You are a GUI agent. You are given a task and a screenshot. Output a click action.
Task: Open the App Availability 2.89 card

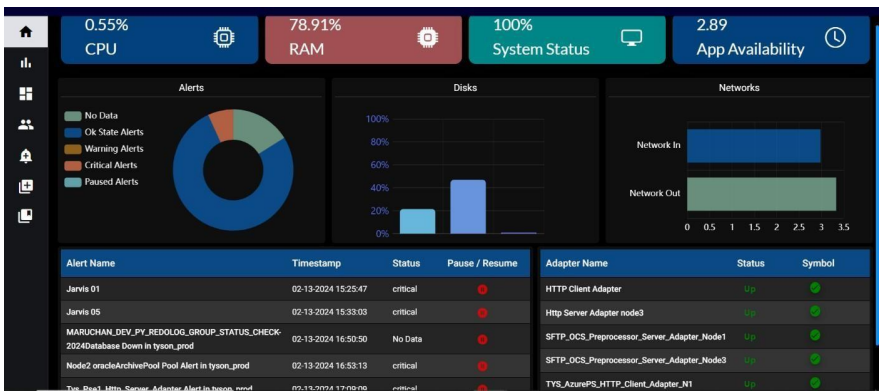click(771, 39)
